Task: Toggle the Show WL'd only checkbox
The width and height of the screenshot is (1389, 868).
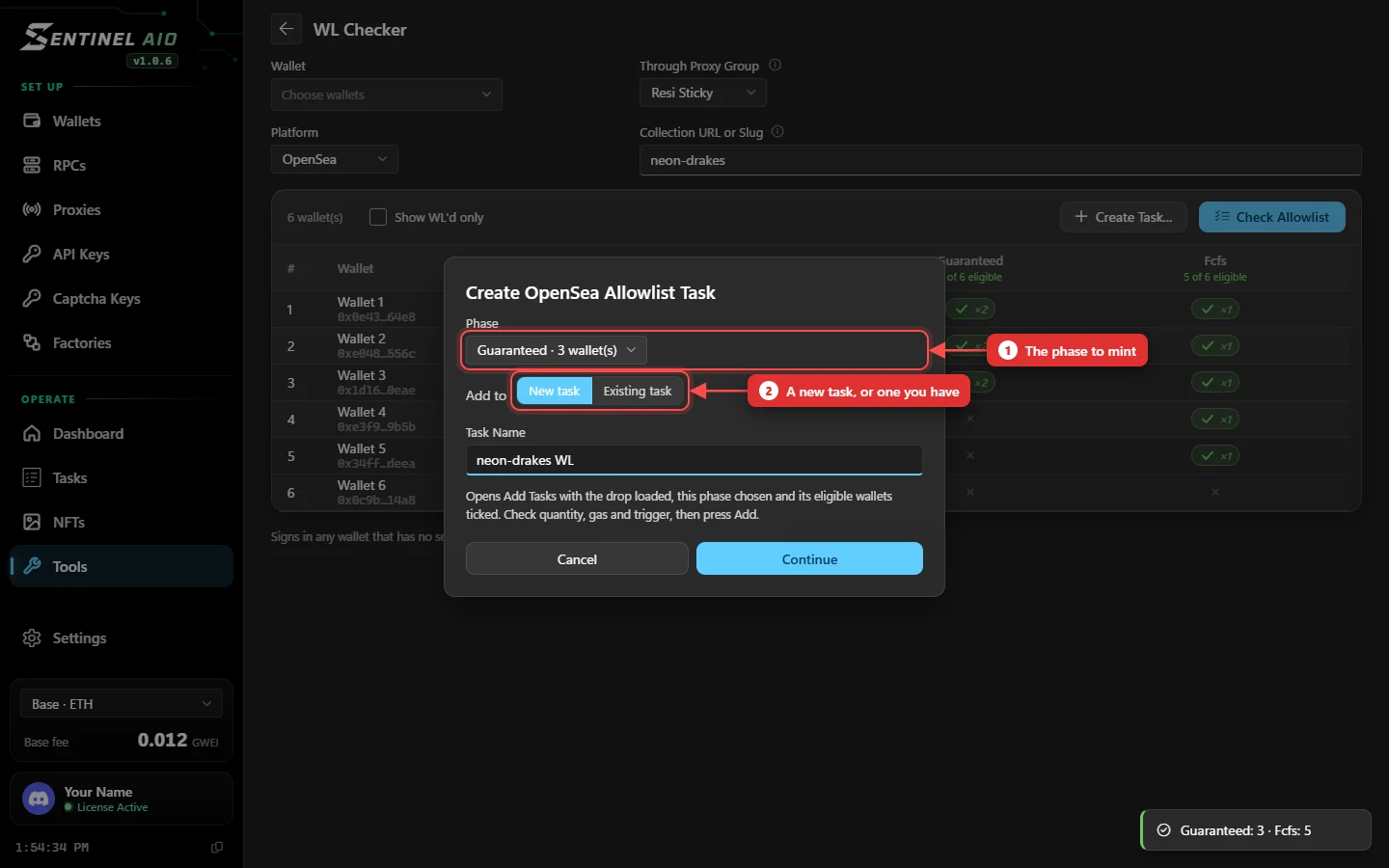Action: pyautogui.click(x=378, y=217)
